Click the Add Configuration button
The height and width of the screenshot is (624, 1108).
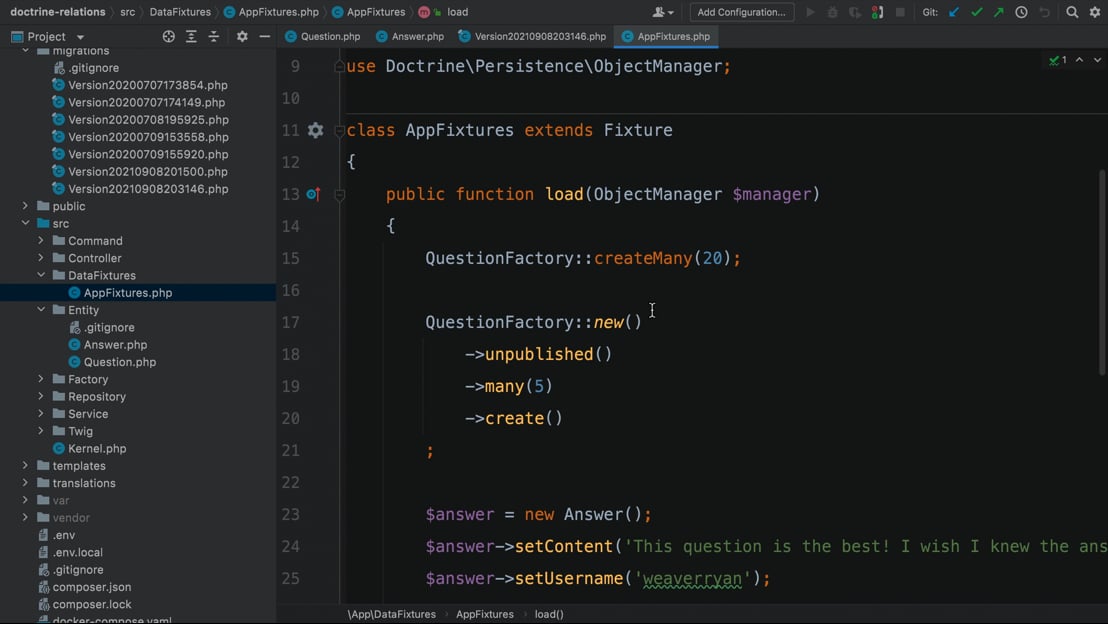741,12
